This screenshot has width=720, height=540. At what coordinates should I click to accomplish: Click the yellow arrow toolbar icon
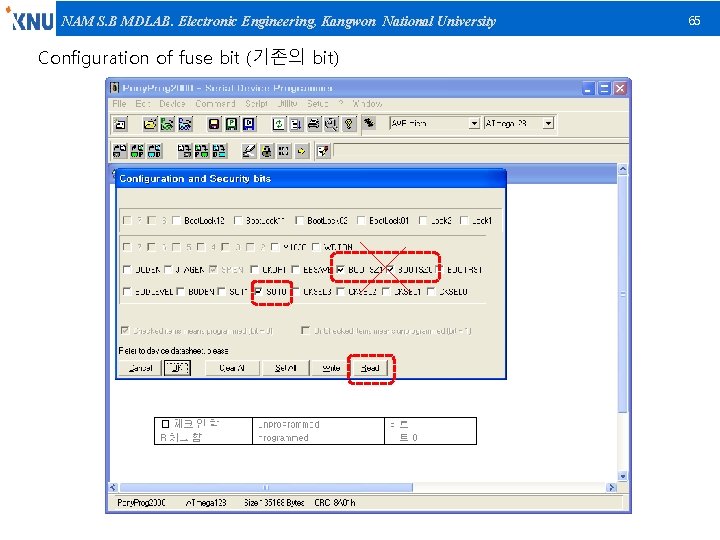click(301, 151)
